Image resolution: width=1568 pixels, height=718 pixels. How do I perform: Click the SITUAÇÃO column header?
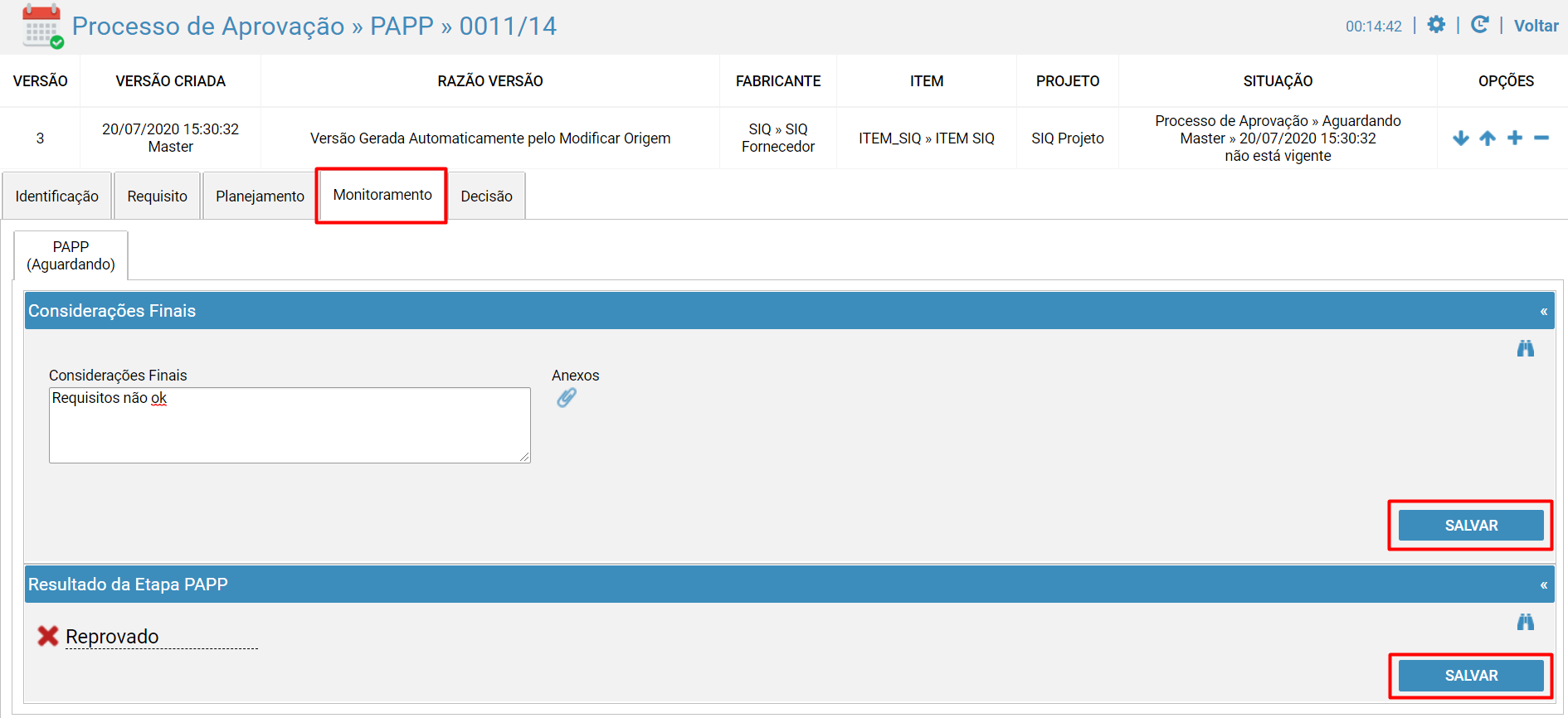tap(1278, 81)
